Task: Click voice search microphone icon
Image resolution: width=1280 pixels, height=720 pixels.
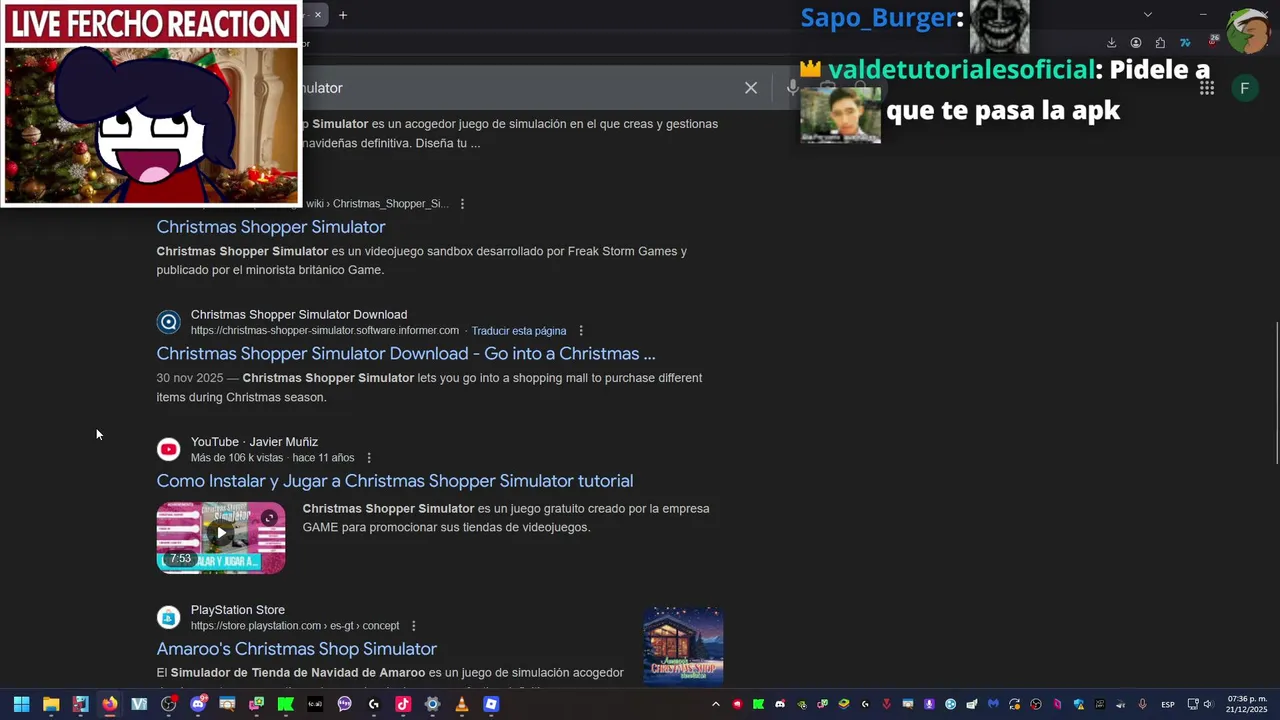Action: tap(793, 88)
